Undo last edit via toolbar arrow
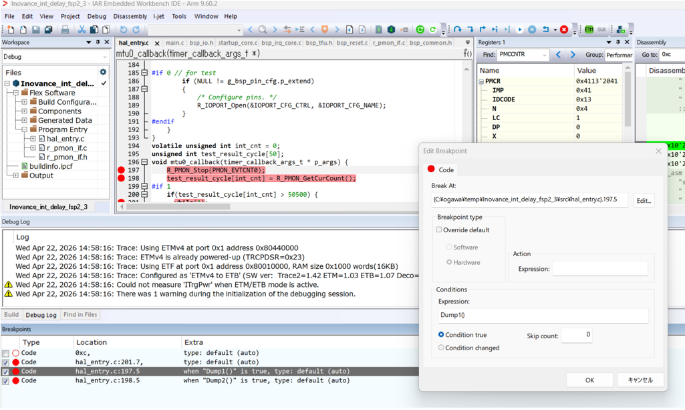Image resolution: width=685 pixels, height=410 pixels. (124, 30)
